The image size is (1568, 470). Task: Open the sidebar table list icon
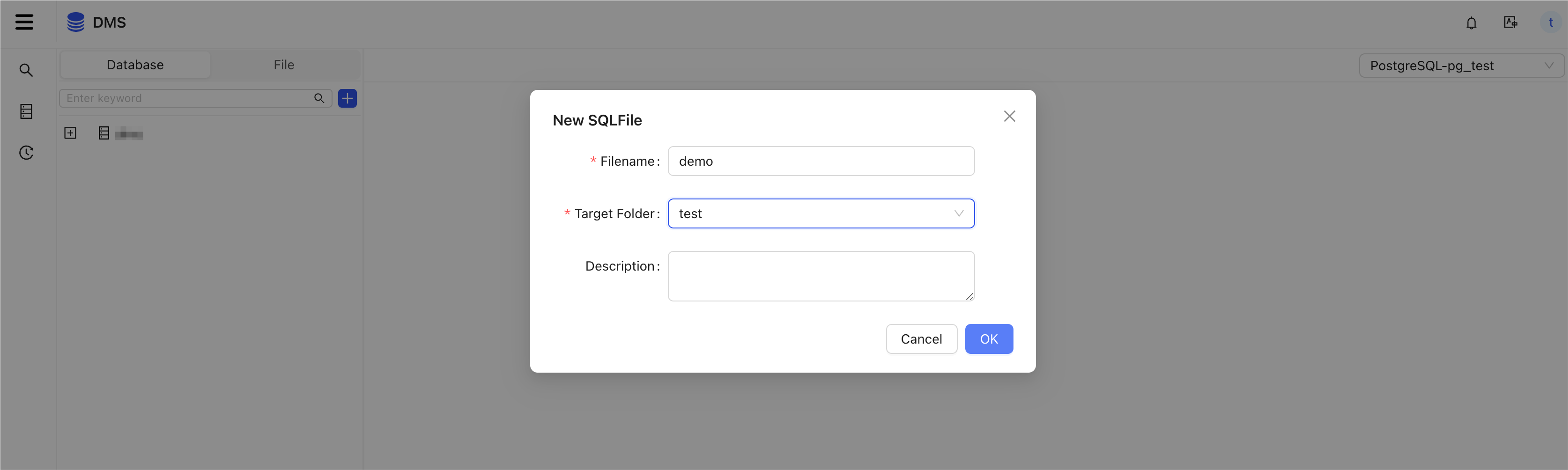pos(26,111)
